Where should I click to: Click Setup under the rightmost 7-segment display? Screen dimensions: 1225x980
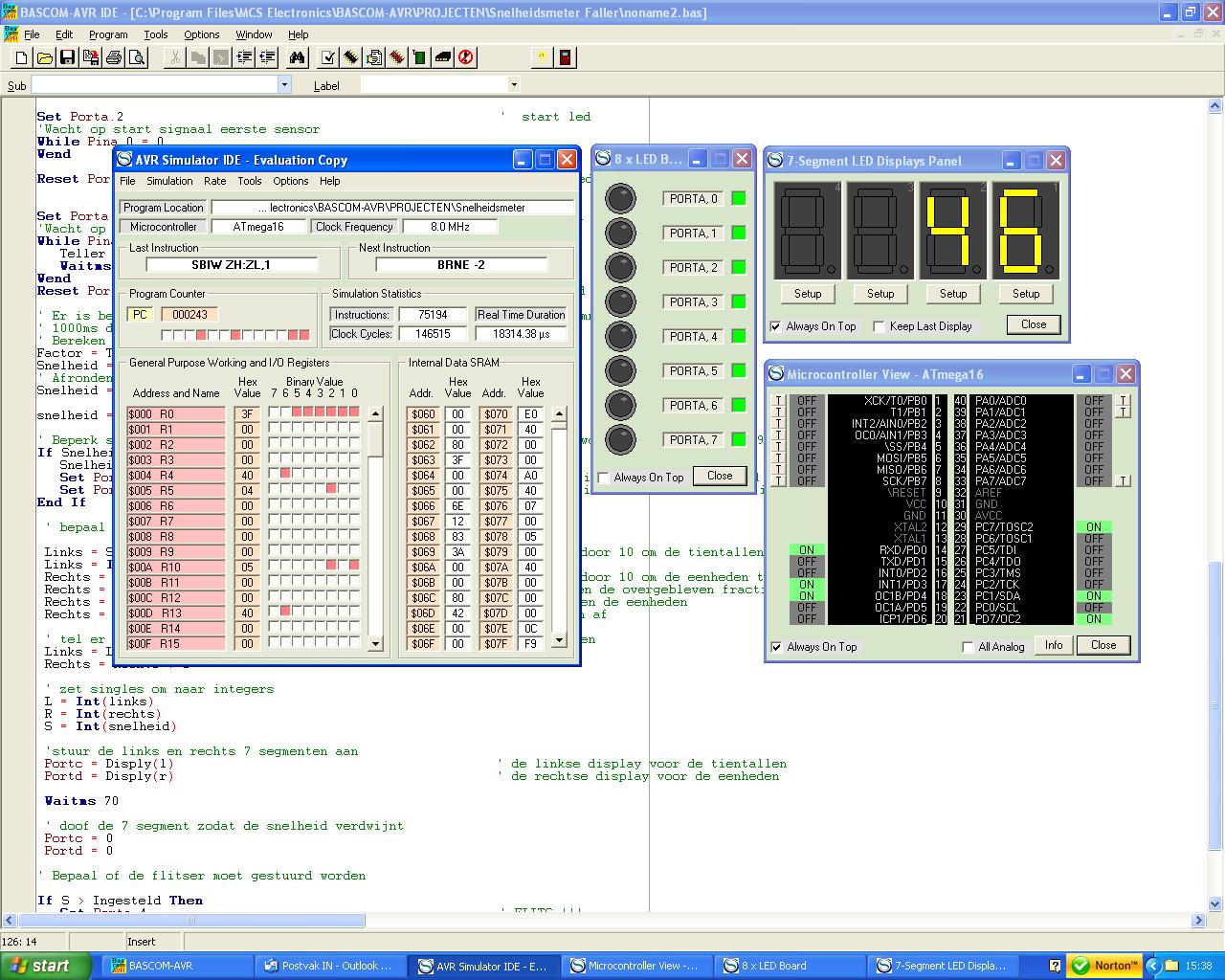coord(1026,294)
